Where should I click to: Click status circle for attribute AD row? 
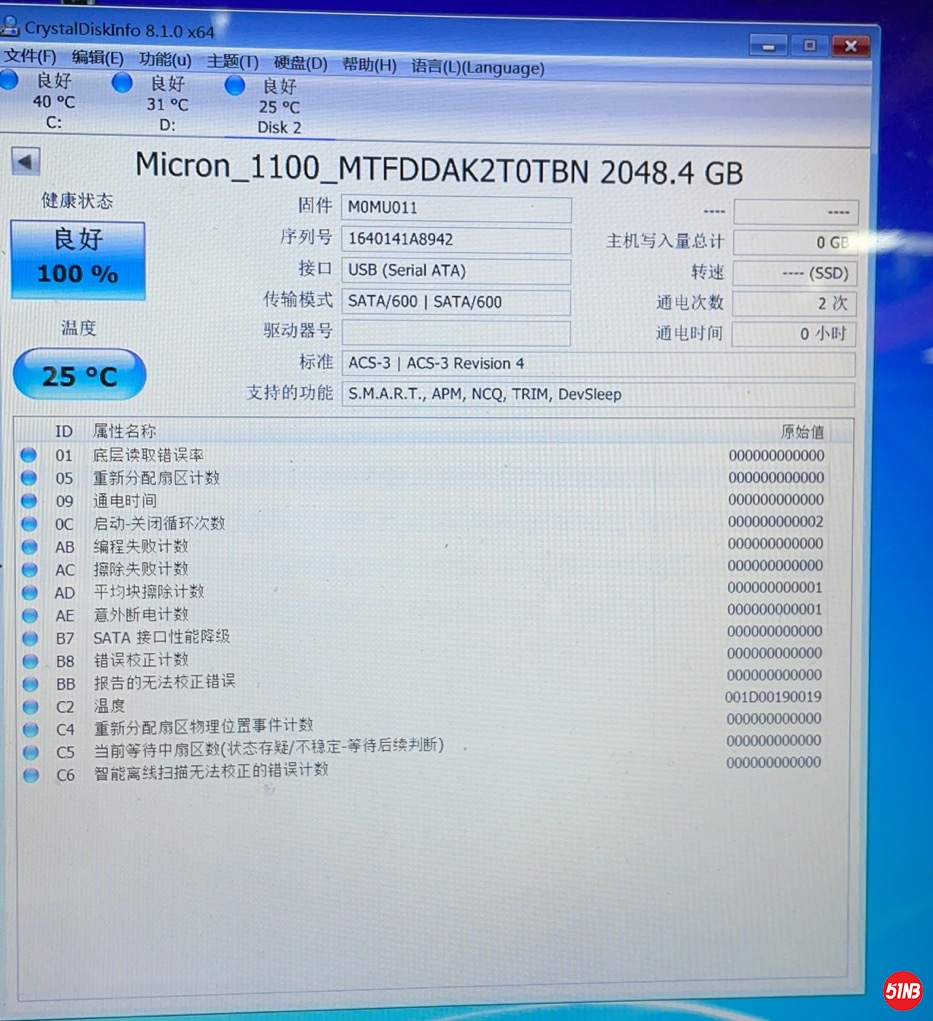[29, 592]
